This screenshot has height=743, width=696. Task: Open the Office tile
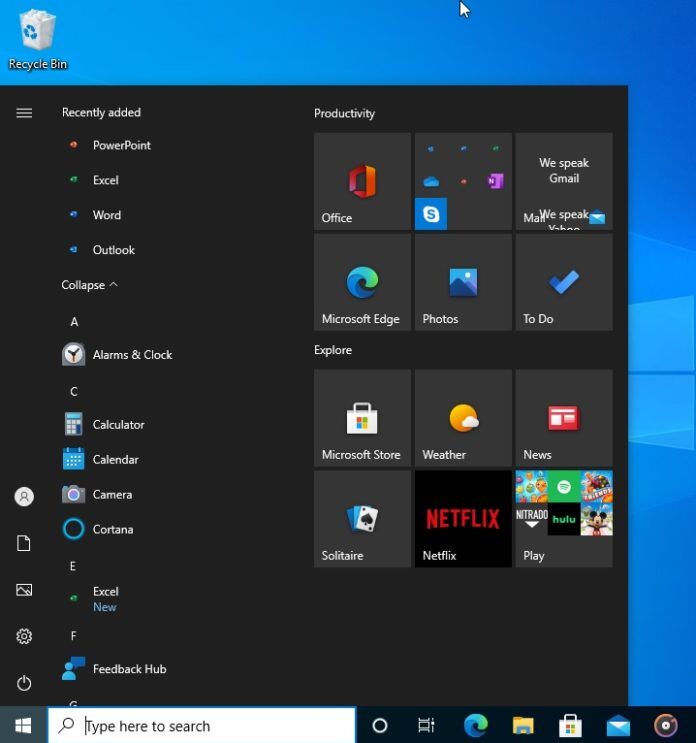[x=362, y=182]
